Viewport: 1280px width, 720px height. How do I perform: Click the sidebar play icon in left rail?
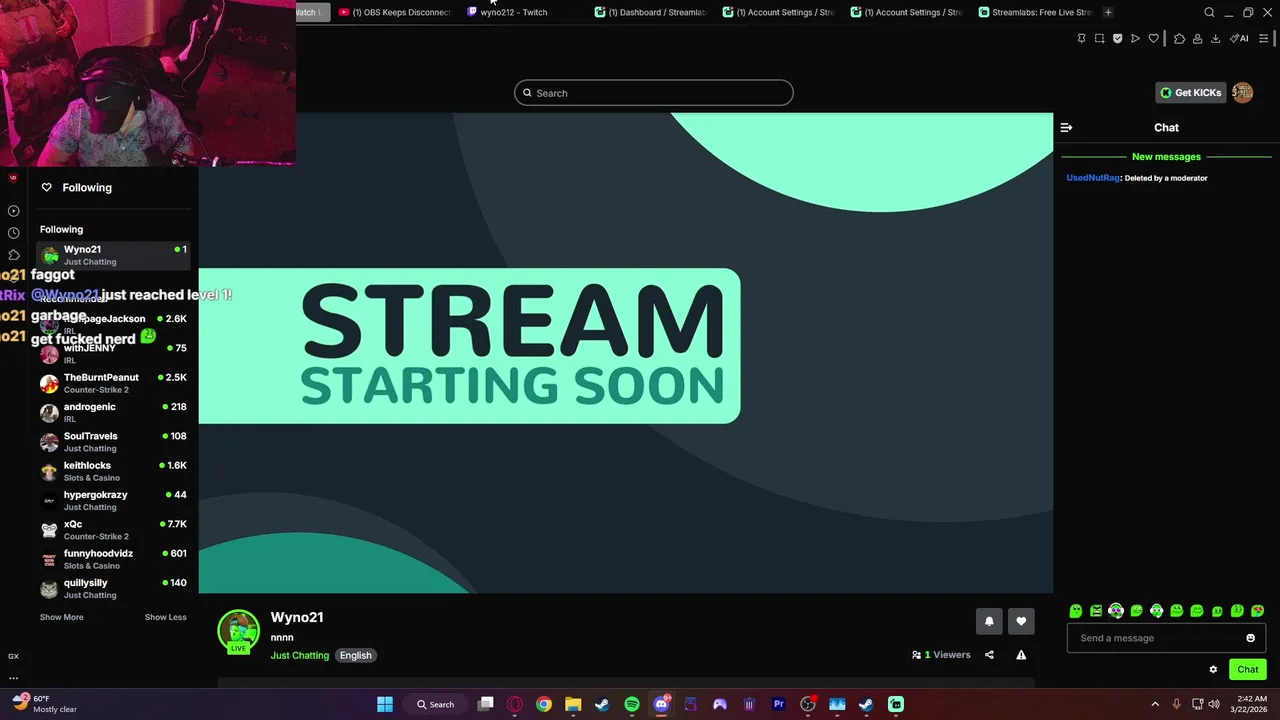click(13, 211)
